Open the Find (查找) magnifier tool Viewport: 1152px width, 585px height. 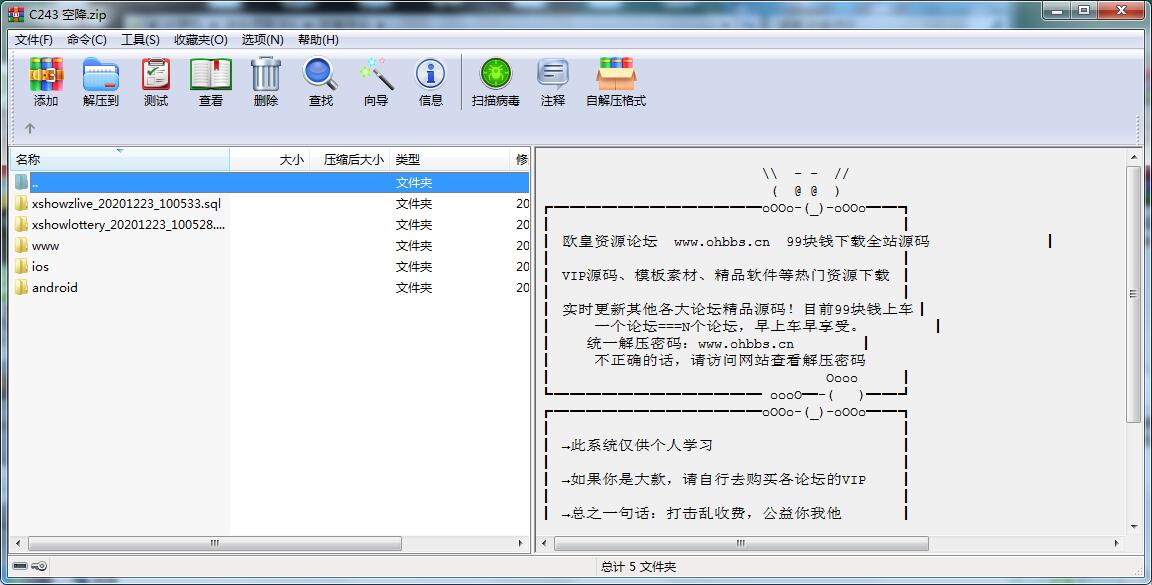[x=321, y=82]
